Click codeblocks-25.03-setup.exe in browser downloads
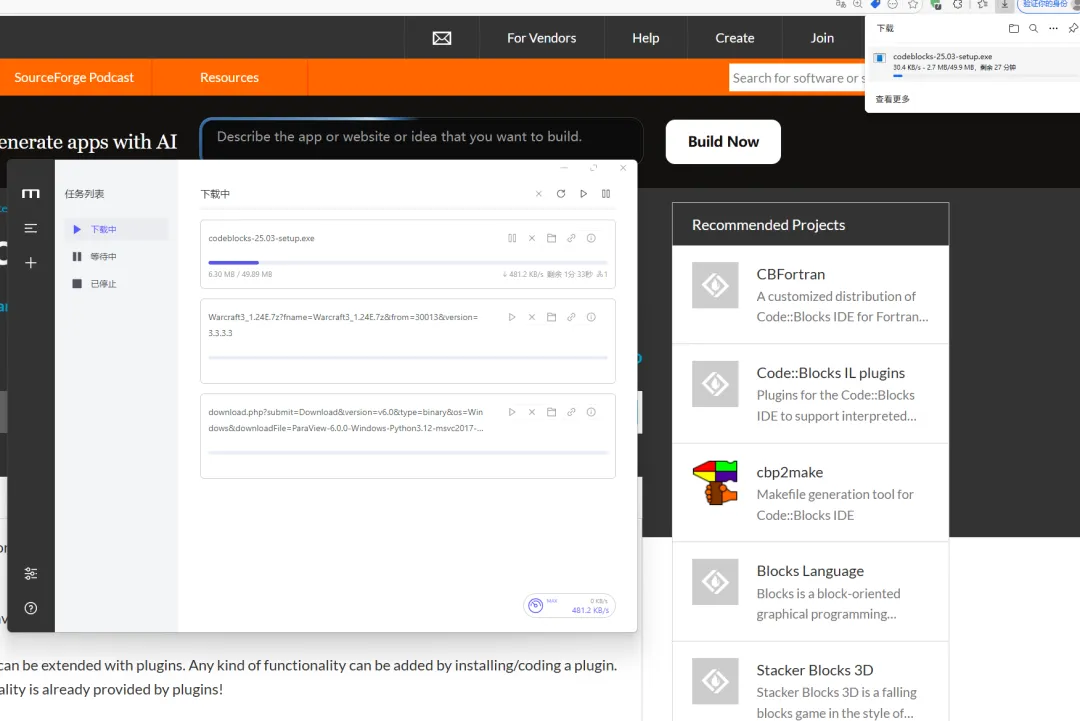 973,62
